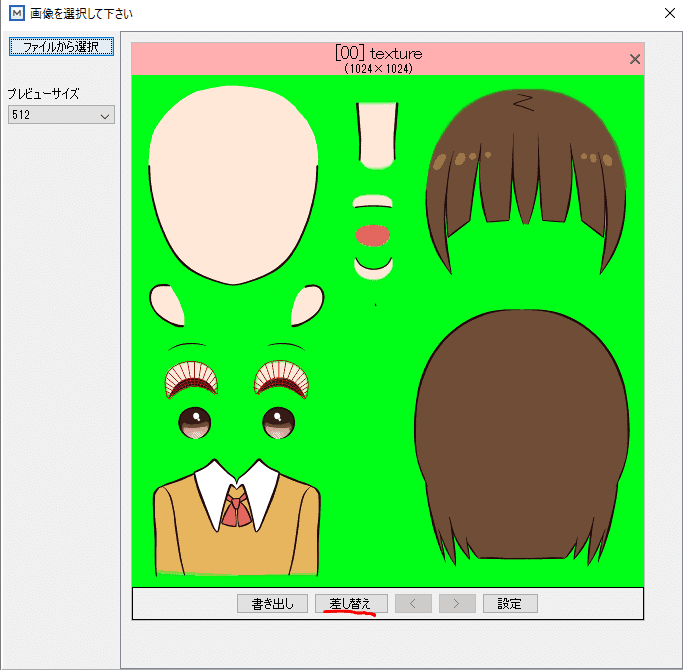Click the red mouth shape in texture
Screen dimensions: 683x670
click(372, 236)
